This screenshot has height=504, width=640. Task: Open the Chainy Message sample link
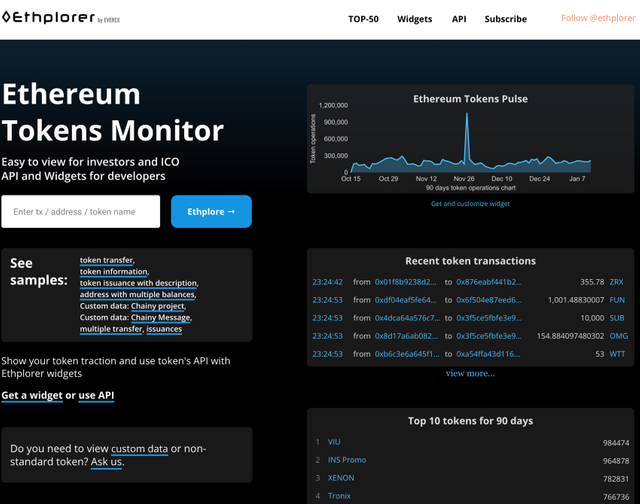(160, 317)
